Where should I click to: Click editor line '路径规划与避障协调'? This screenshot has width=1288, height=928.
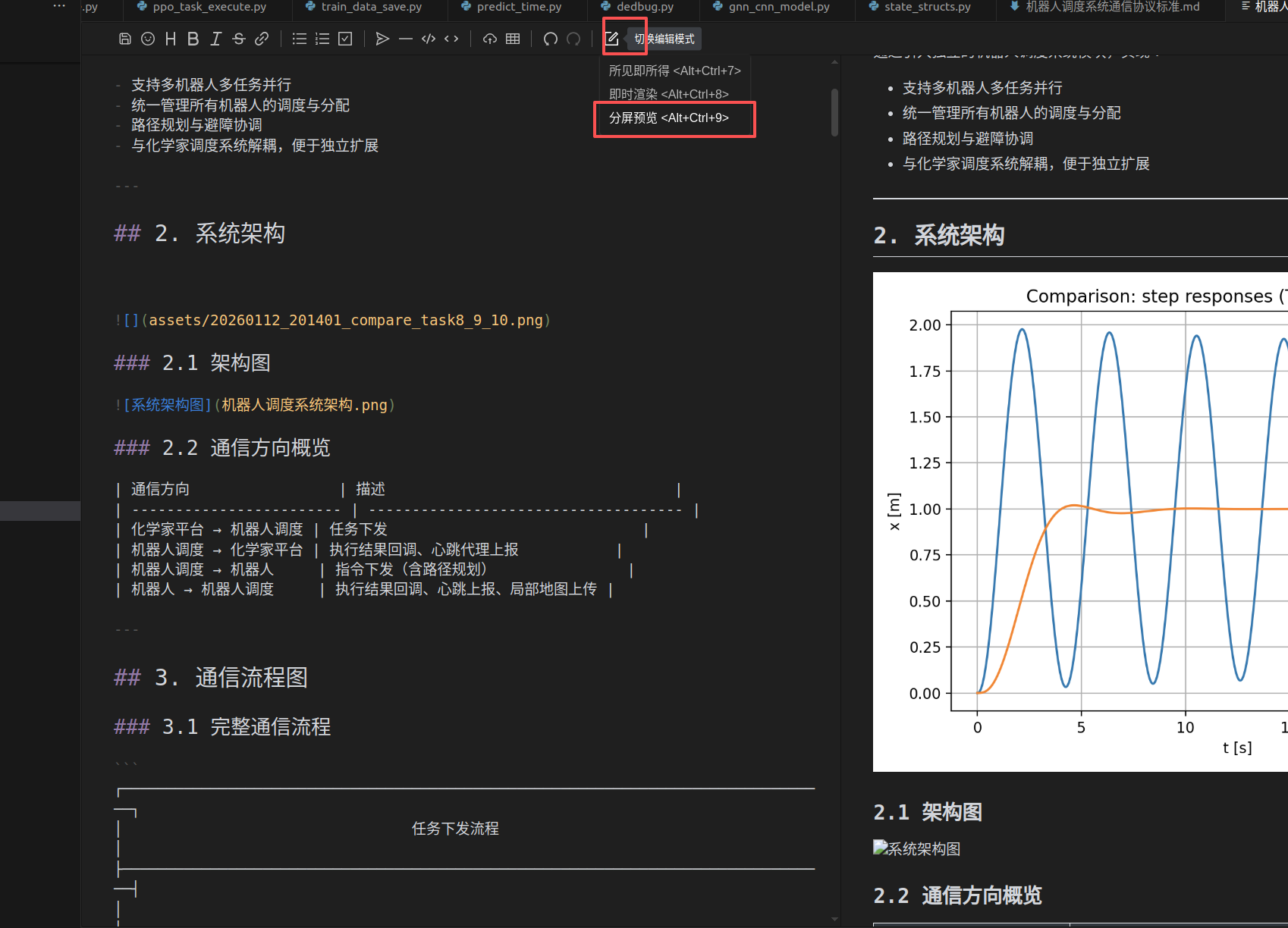(196, 125)
